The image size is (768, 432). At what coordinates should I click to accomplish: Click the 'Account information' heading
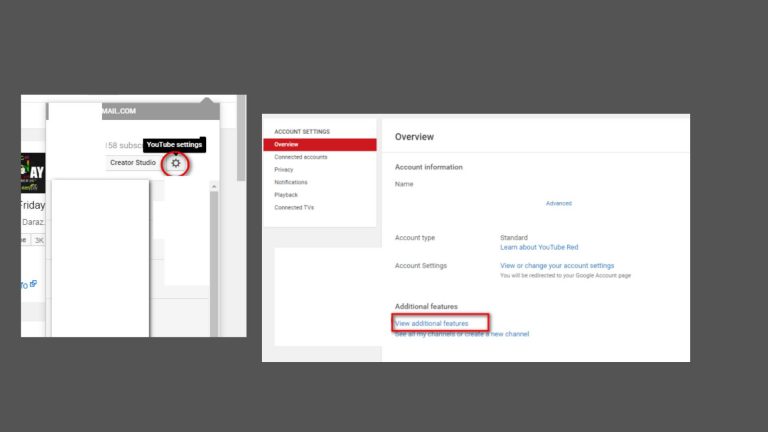coord(429,167)
